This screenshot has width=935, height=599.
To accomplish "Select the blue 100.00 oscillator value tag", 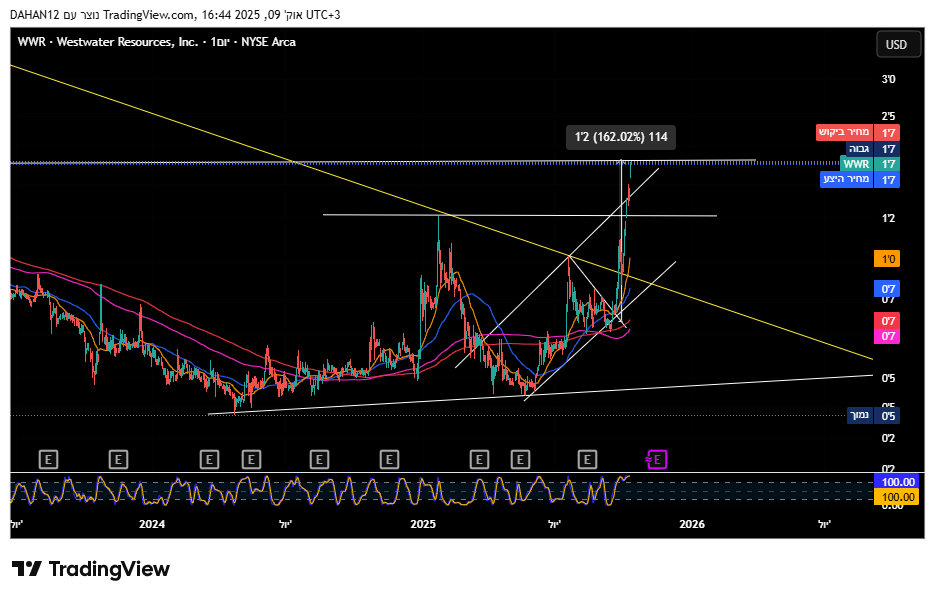I will [896, 482].
